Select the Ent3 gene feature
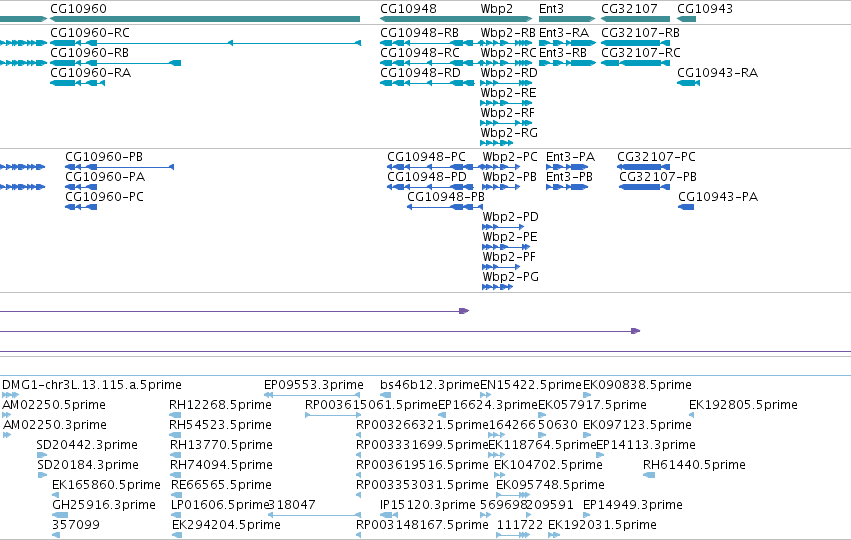Screen dimensions: 851x540 [567, 19]
